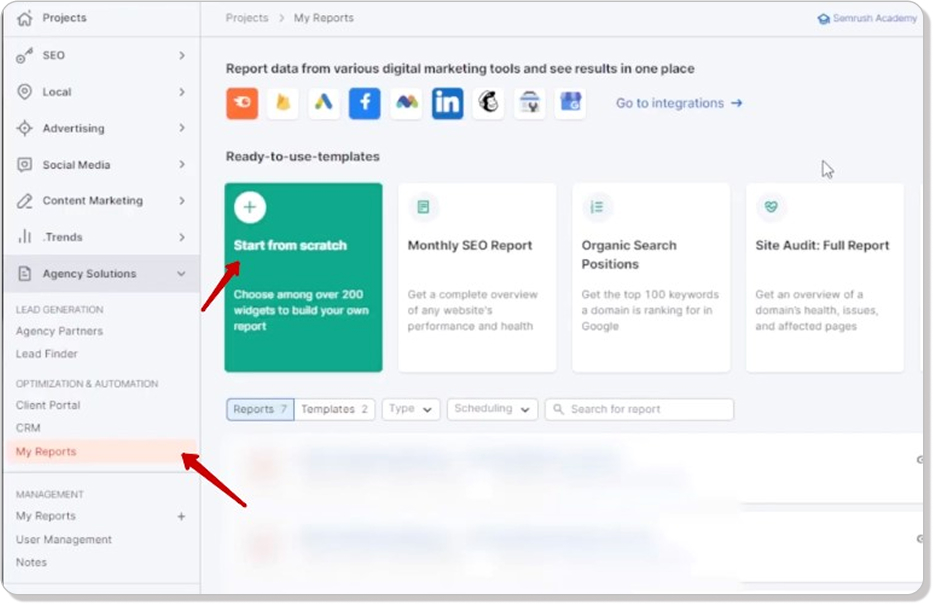The image size is (933, 604).
Task: Click the Local map pin icon
Action: coord(24,92)
